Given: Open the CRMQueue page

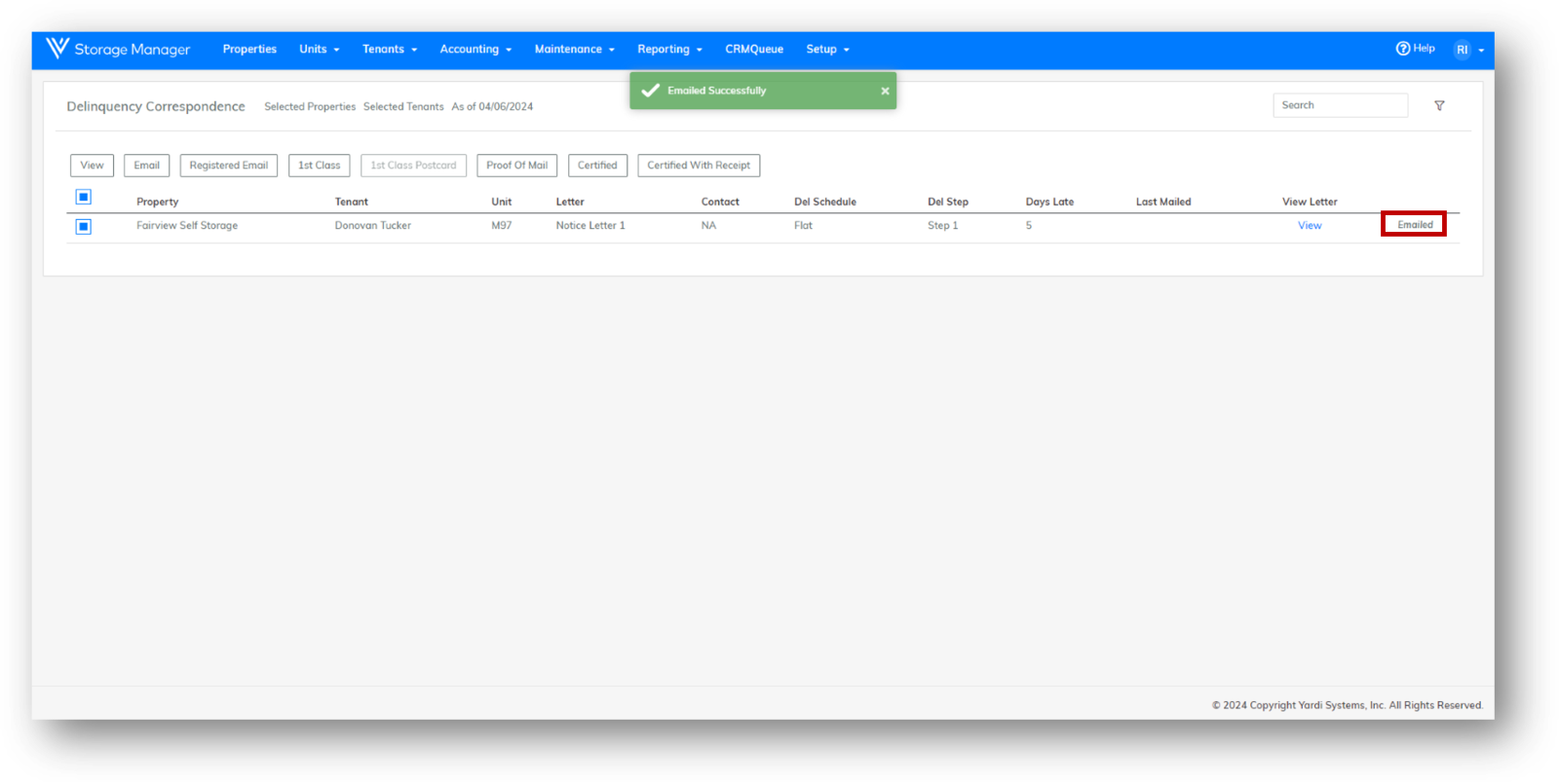Looking at the screenshot, I should tap(753, 50).
